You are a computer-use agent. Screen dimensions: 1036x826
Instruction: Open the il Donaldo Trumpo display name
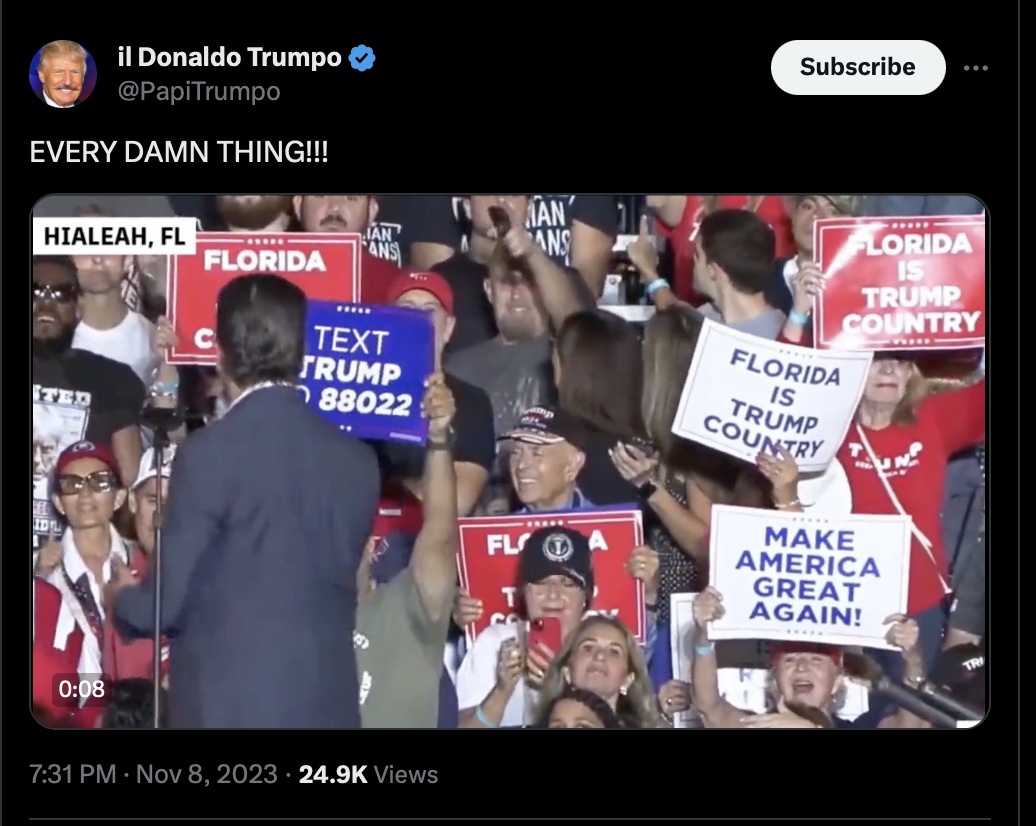(229, 57)
